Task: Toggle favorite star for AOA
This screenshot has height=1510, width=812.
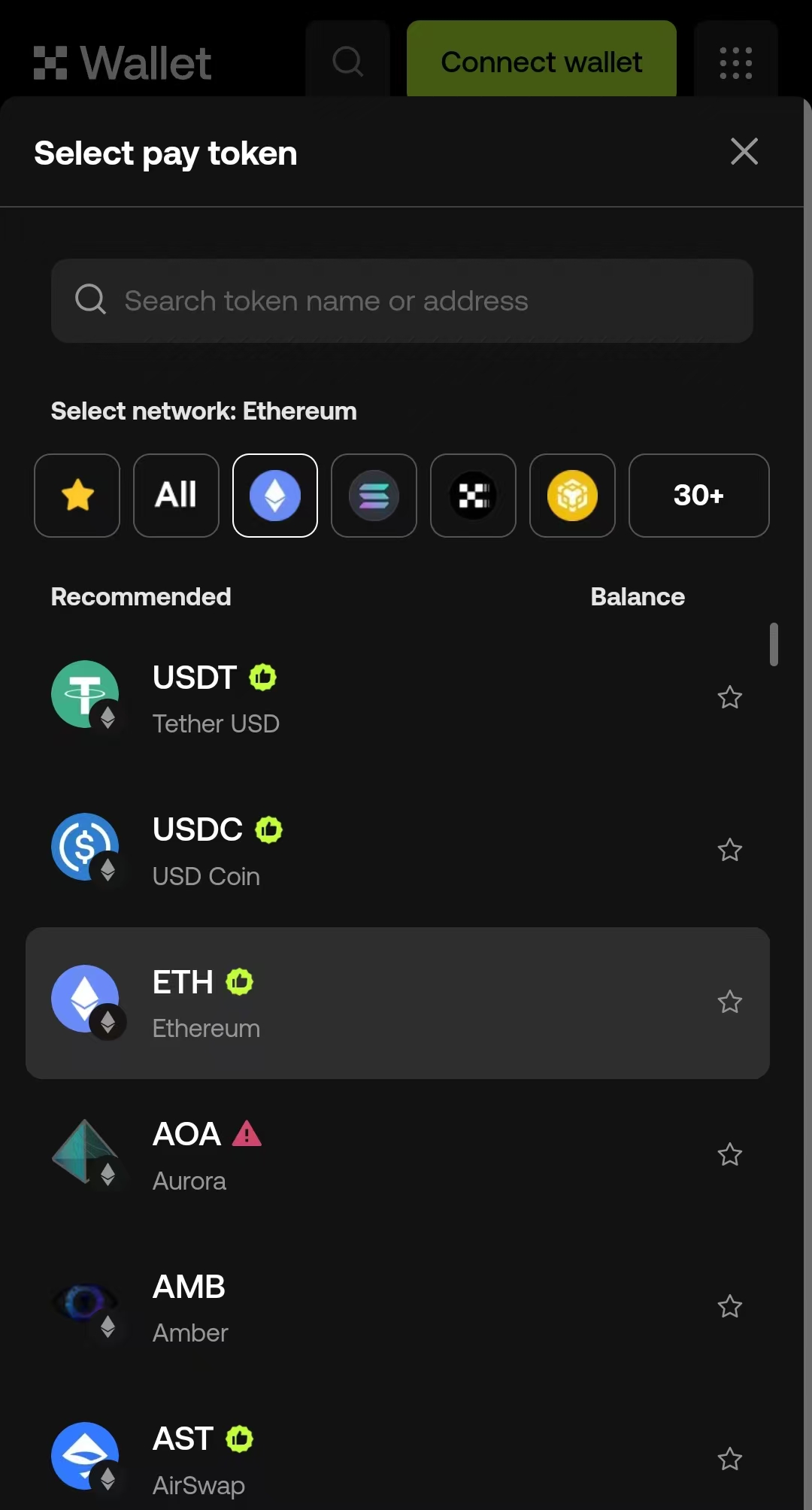Action: [x=729, y=1155]
